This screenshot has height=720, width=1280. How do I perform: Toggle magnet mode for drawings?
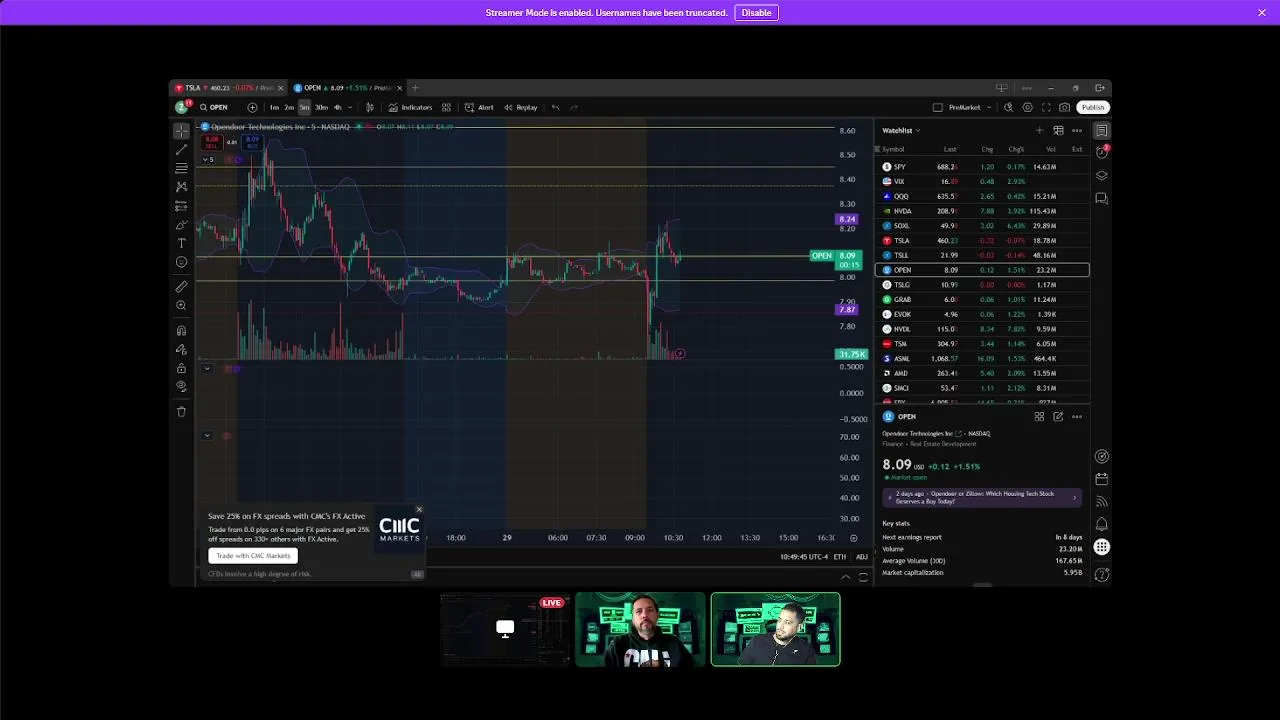pyautogui.click(x=181, y=330)
